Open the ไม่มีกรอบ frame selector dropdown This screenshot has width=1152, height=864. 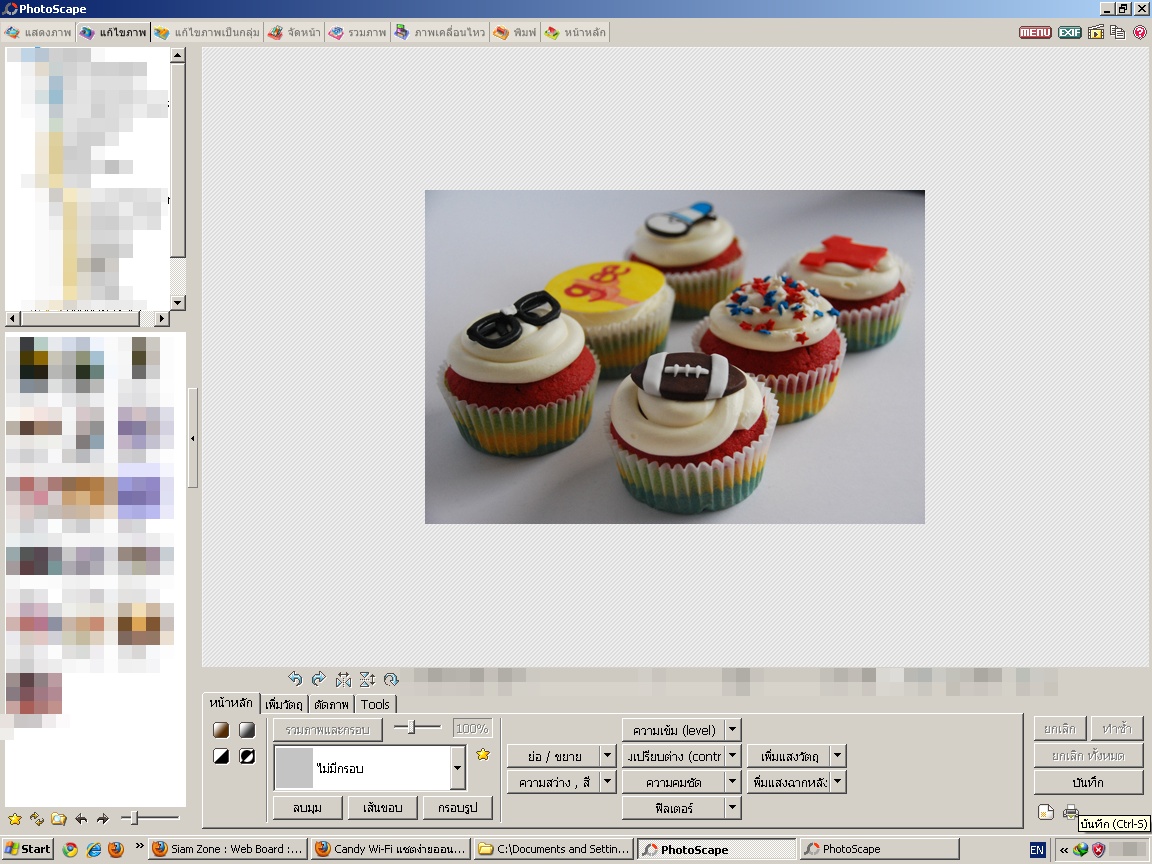(458, 768)
